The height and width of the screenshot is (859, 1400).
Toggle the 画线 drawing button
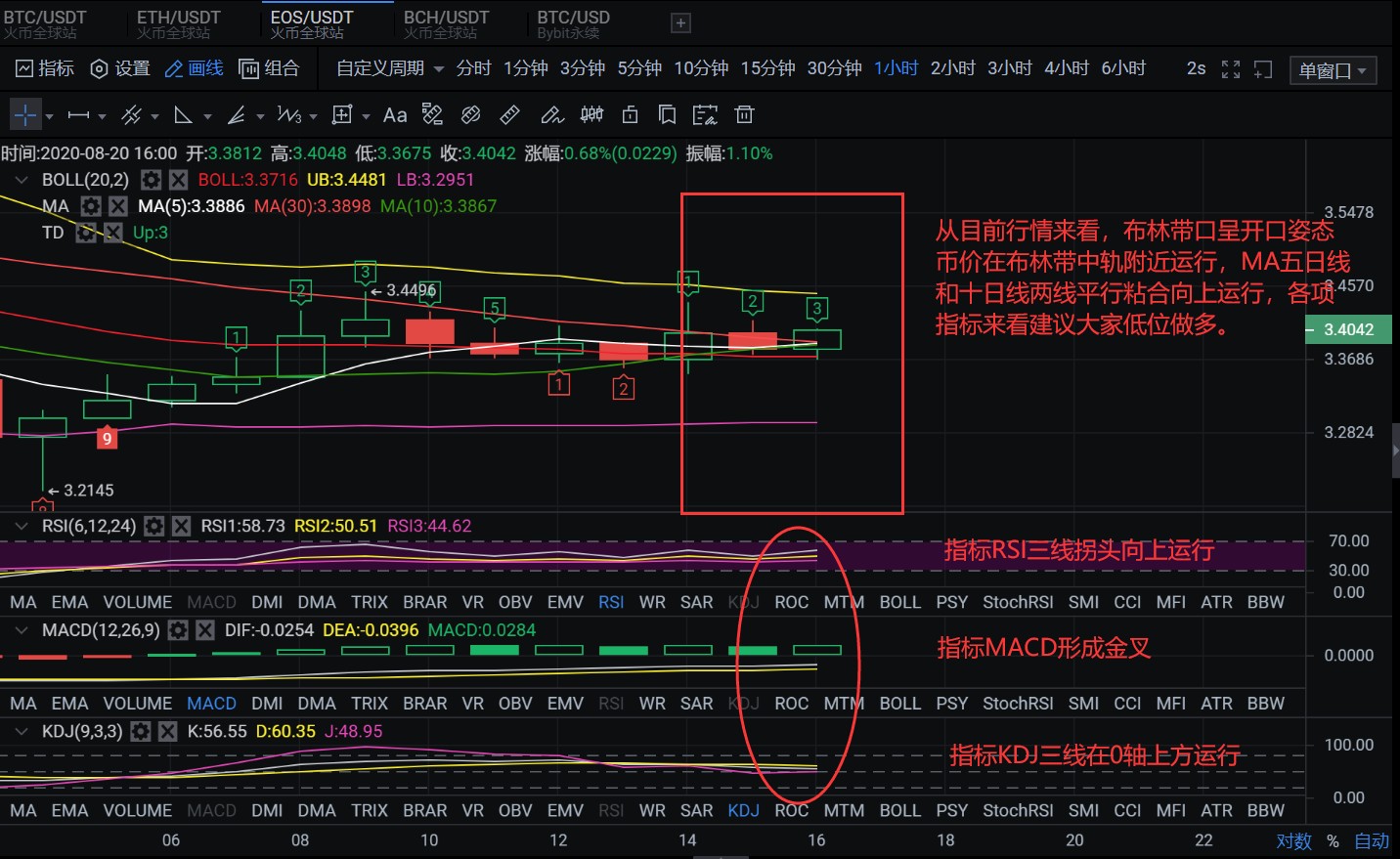(194, 68)
